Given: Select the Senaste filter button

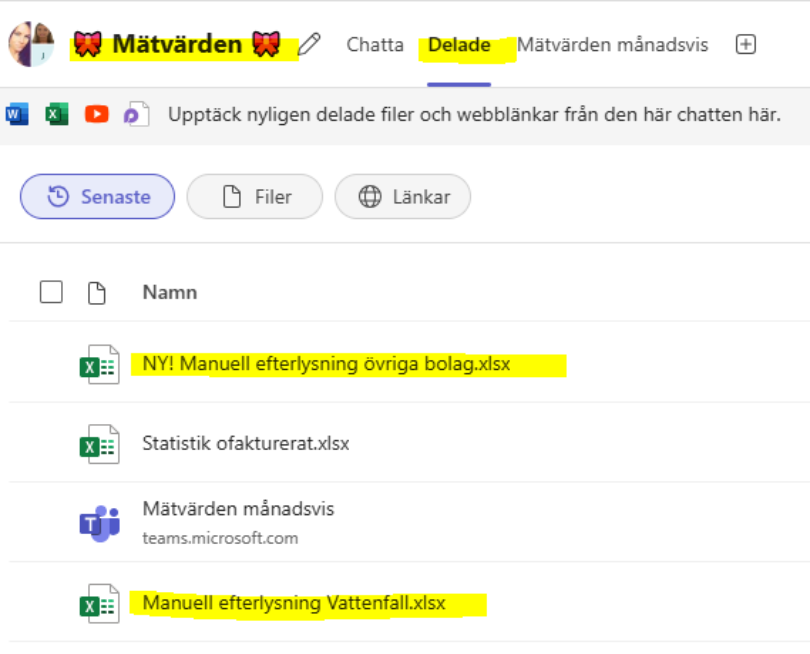Looking at the screenshot, I should [98, 197].
